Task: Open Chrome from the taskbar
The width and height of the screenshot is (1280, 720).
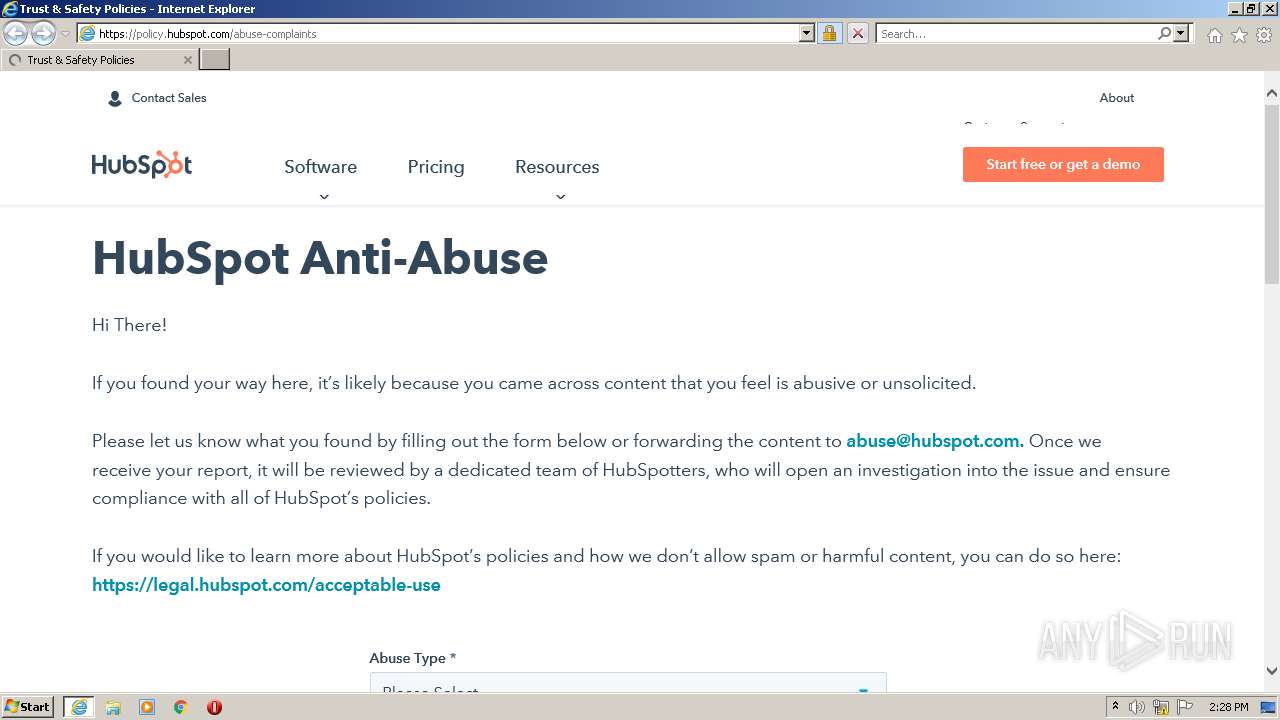Action: (181, 707)
